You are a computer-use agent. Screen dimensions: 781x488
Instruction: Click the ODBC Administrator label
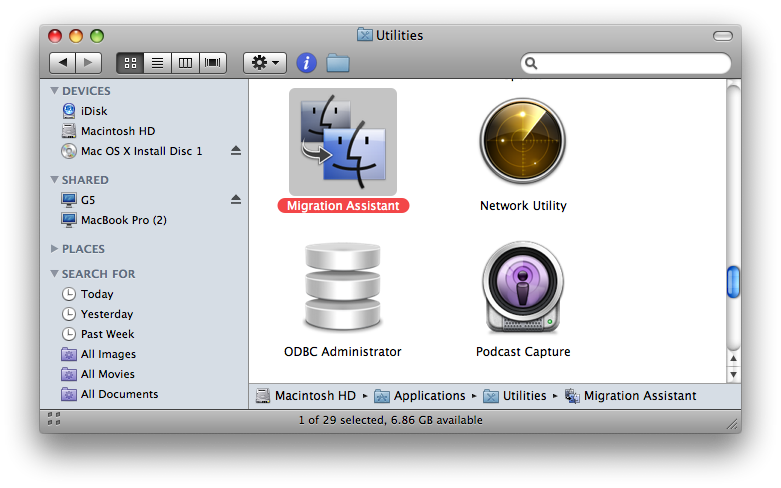pos(343,352)
